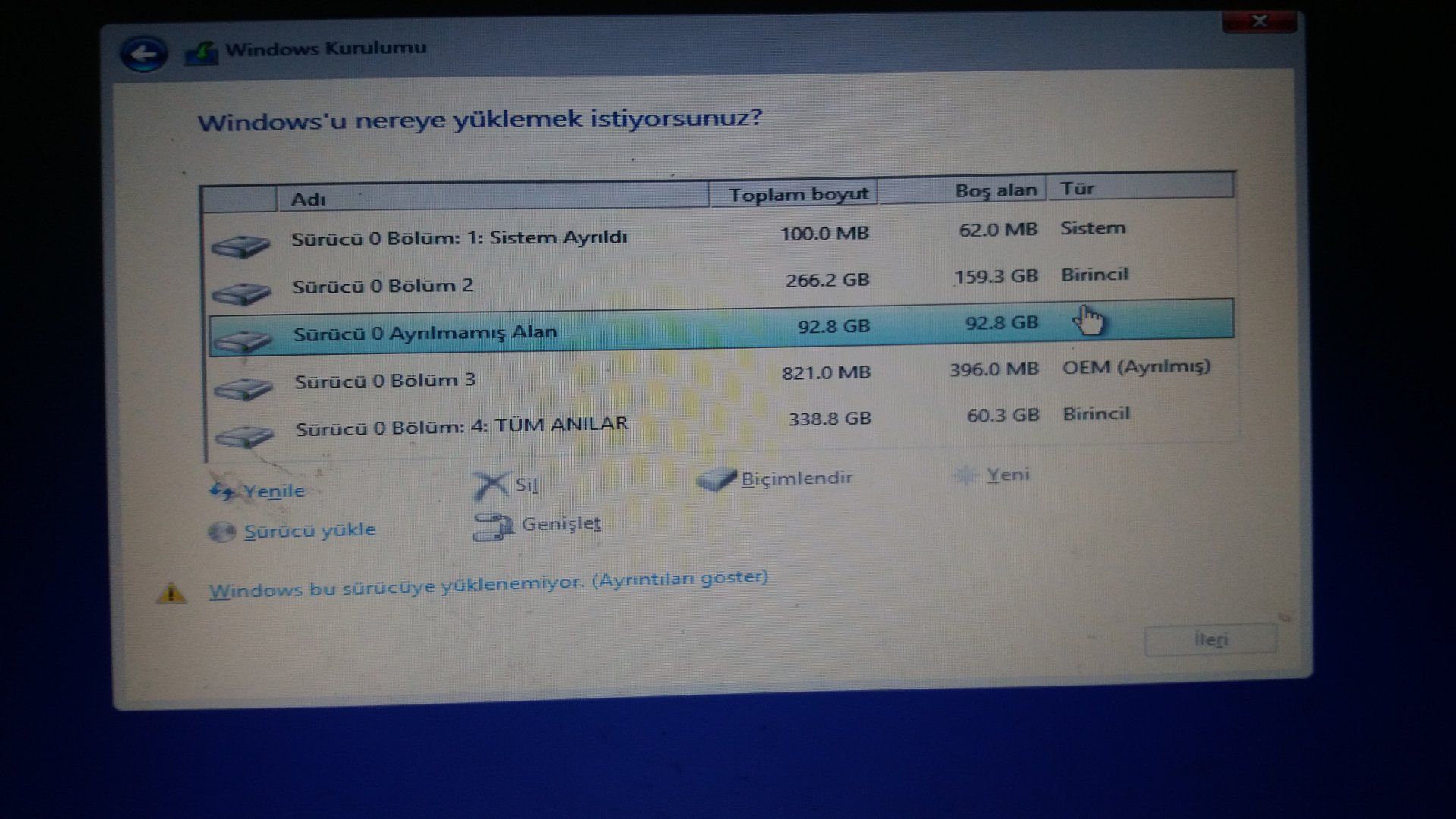Viewport: 1456px width, 819px height.
Task: Click the Windows Kurulumu setup icon
Action: tap(202, 54)
